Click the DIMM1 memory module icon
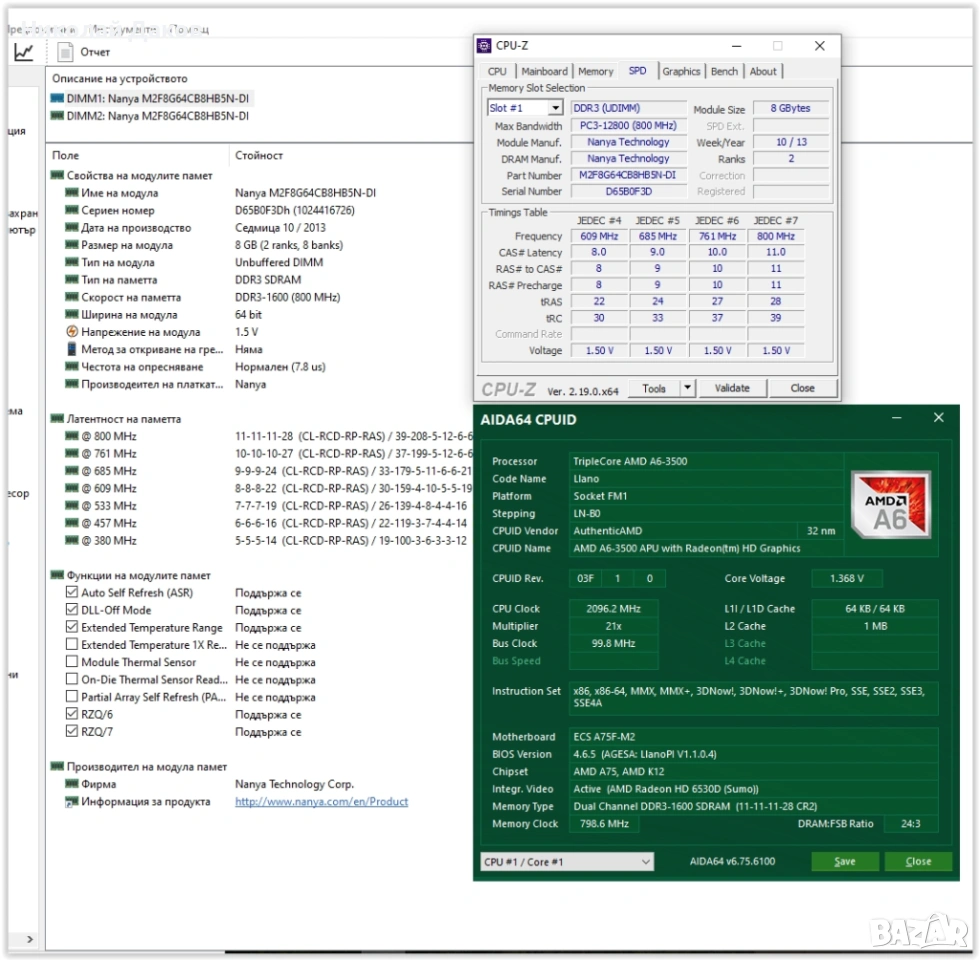 click(x=57, y=98)
